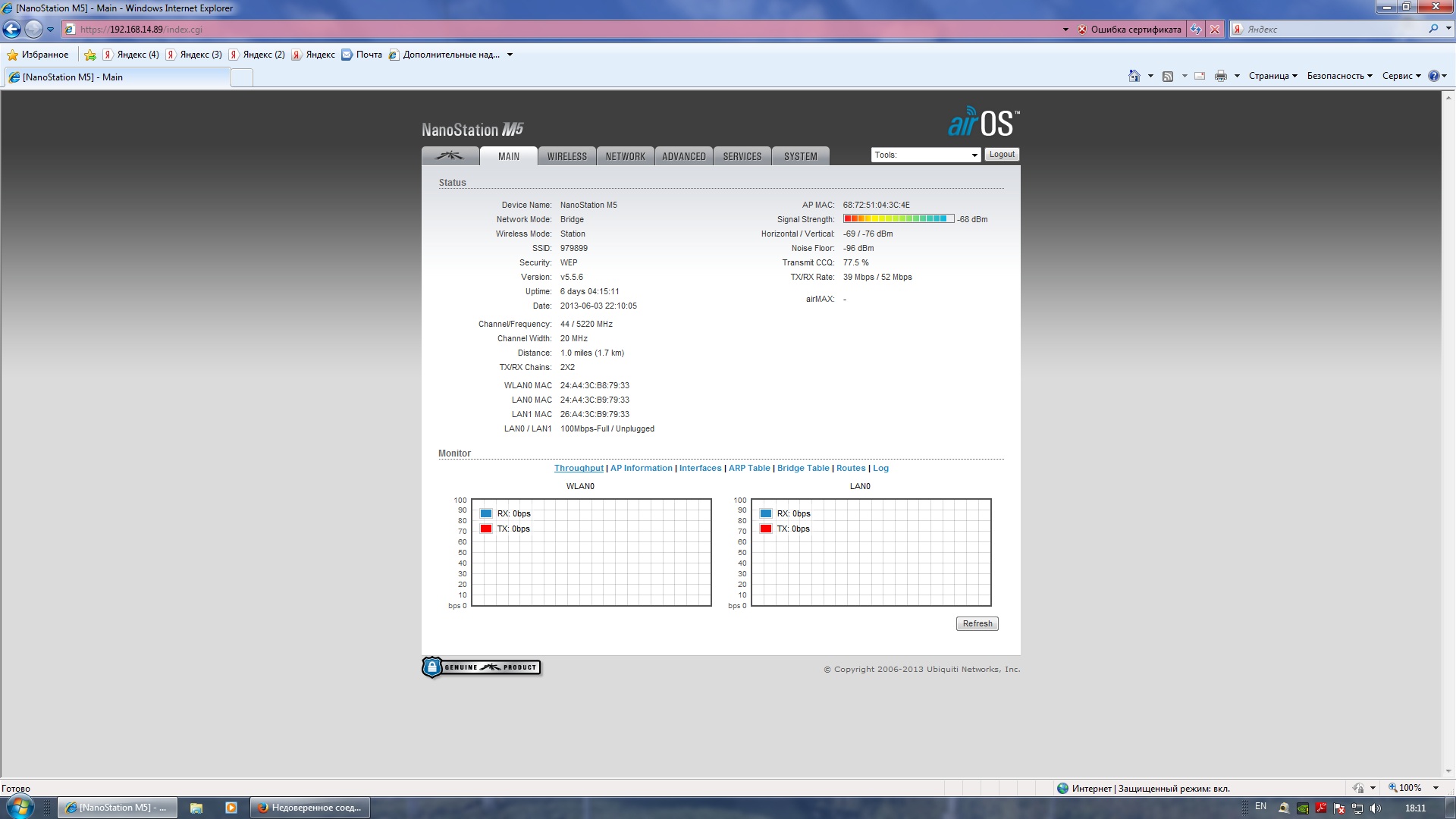The image size is (1456, 819).
Task: Open the Ubiquiti logo tab
Action: point(450,156)
